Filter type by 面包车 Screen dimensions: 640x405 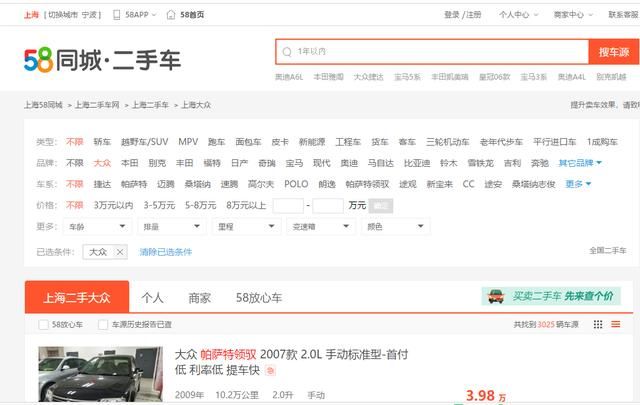point(248,142)
